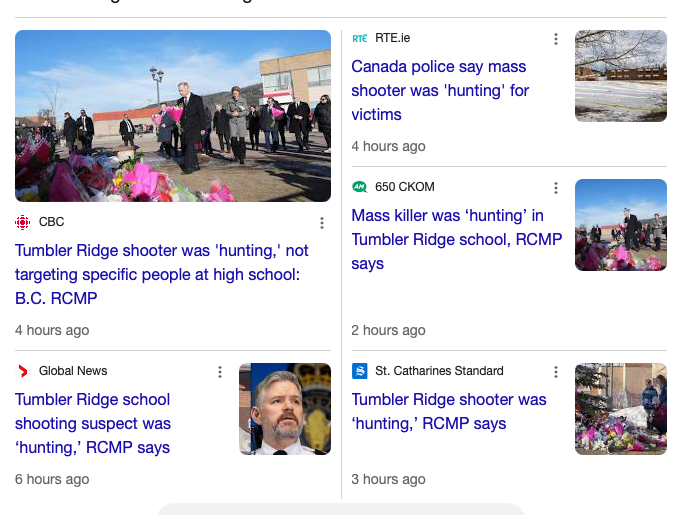
Task: Open 'Canada police say mass shooter' headline
Action: pos(440,90)
